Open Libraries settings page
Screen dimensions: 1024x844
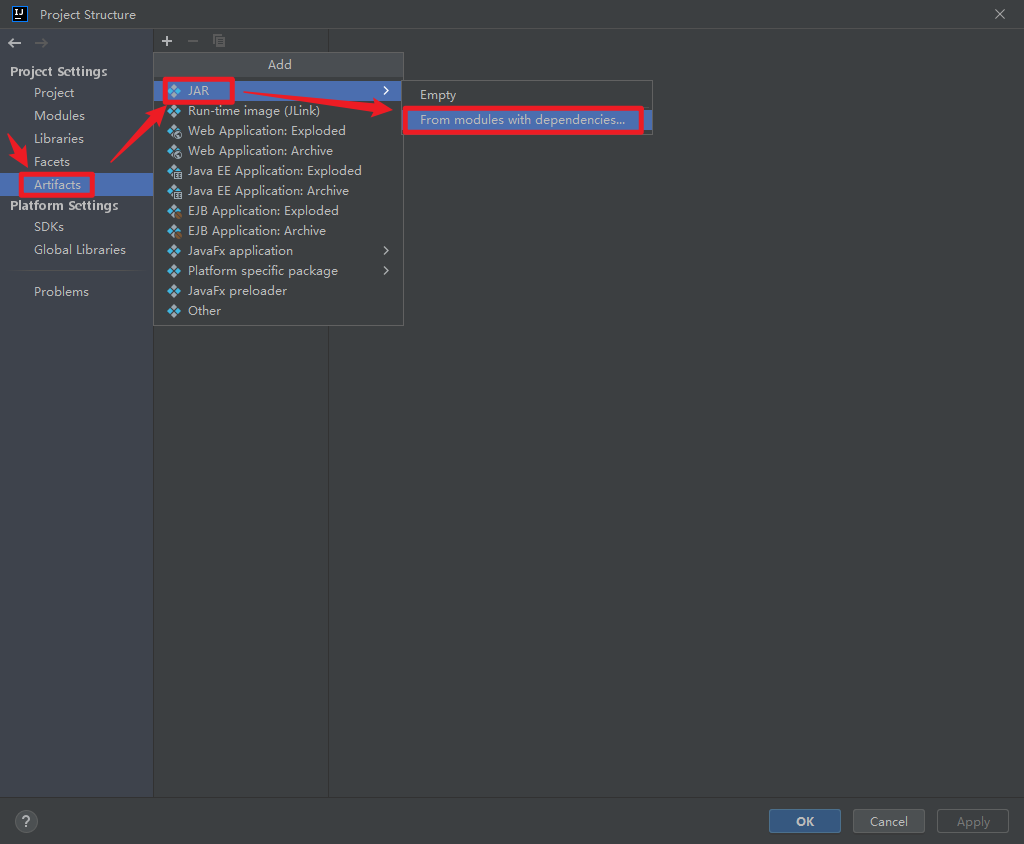coord(76,139)
